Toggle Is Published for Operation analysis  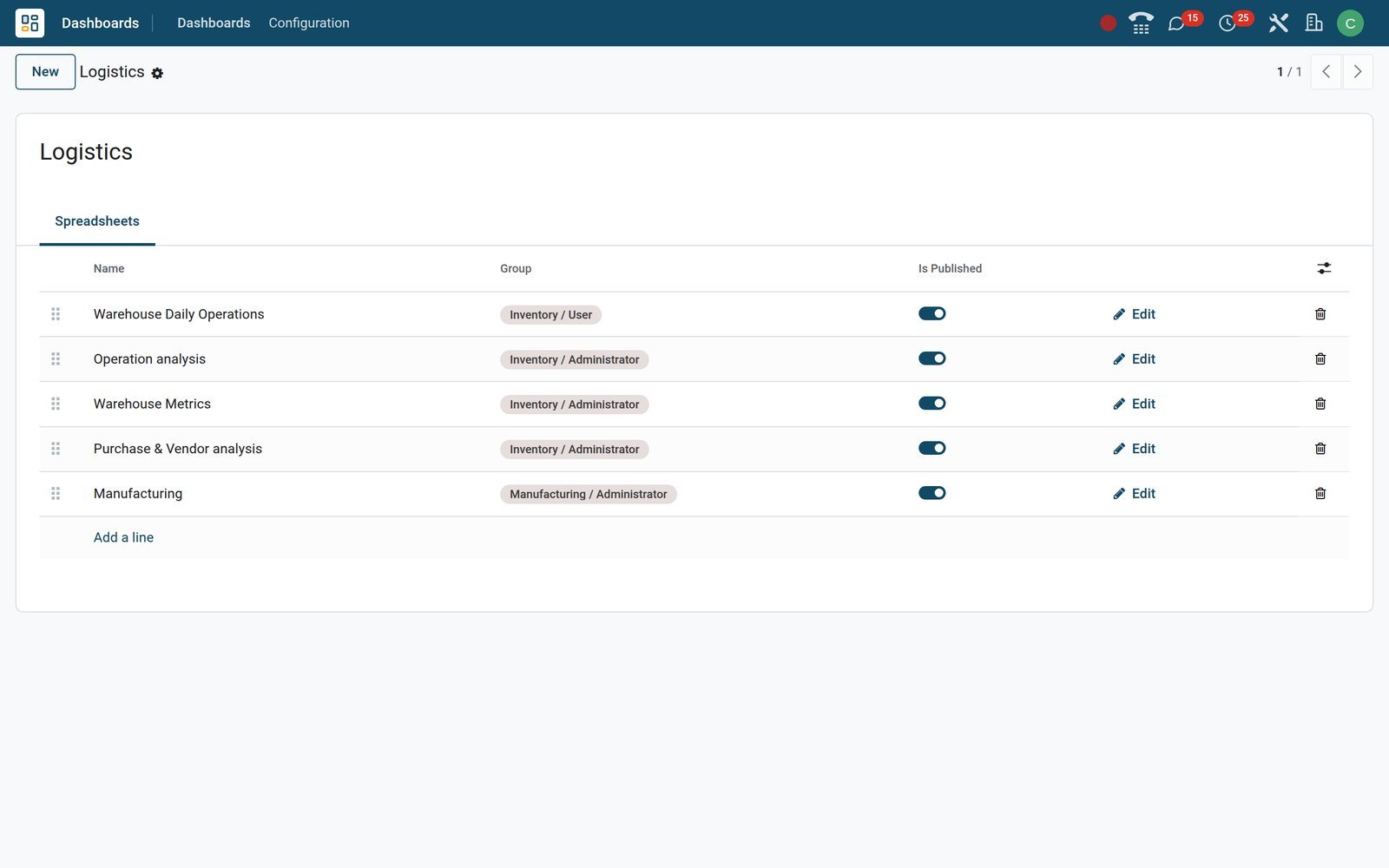[931, 358]
